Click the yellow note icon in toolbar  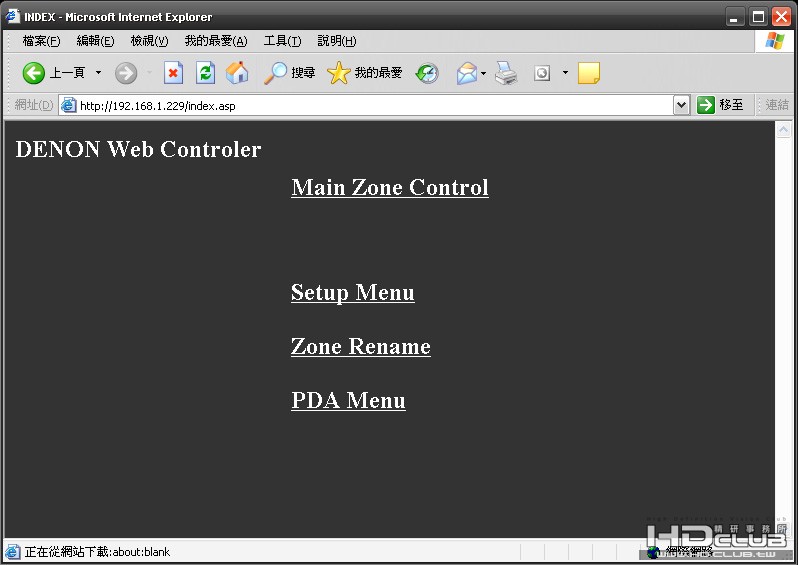pos(589,73)
